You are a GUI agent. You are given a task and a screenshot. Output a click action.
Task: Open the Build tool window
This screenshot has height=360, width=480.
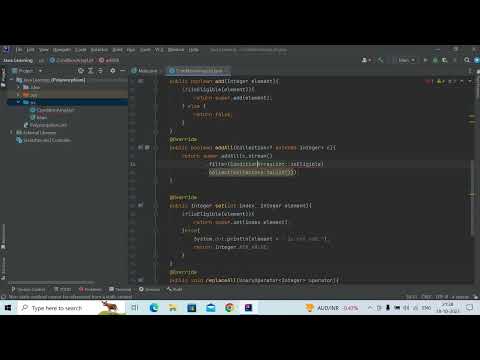(175, 289)
